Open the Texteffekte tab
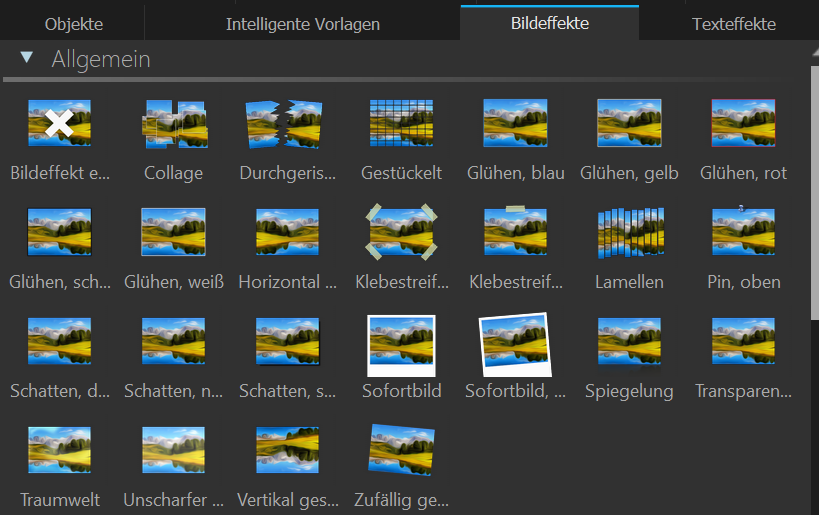The height and width of the screenshot is (515, 819). point(733,23)
